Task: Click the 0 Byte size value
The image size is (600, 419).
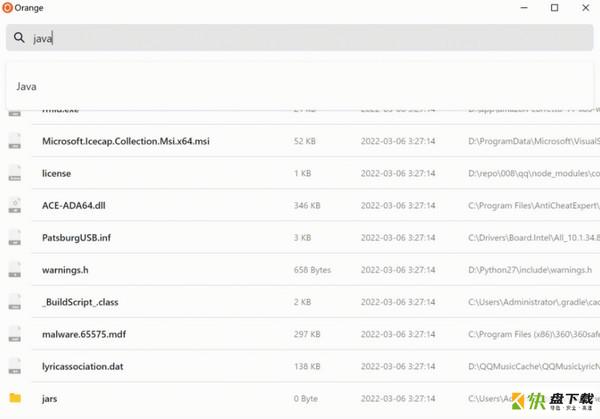Action: click(306, 398)
